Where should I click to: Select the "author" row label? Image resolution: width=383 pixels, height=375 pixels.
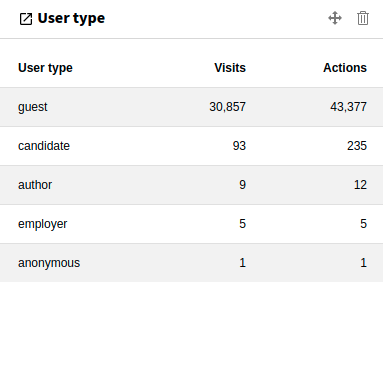tap(35, 185)
